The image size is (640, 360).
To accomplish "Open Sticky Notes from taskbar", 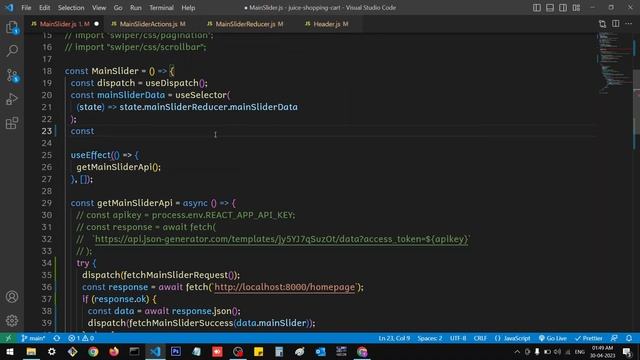I will 258,351.
